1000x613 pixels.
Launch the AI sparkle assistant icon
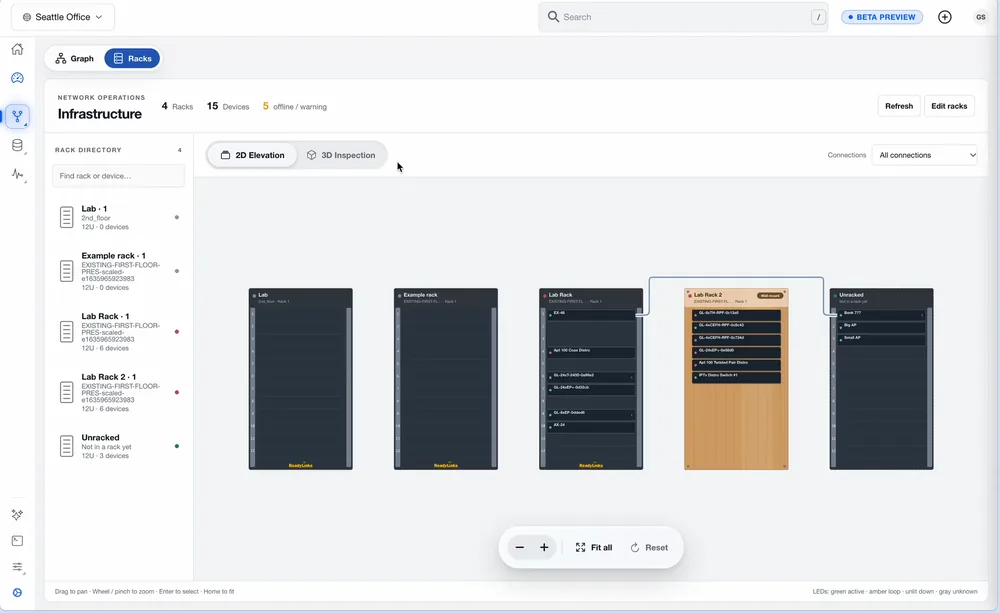click(17, 515)
